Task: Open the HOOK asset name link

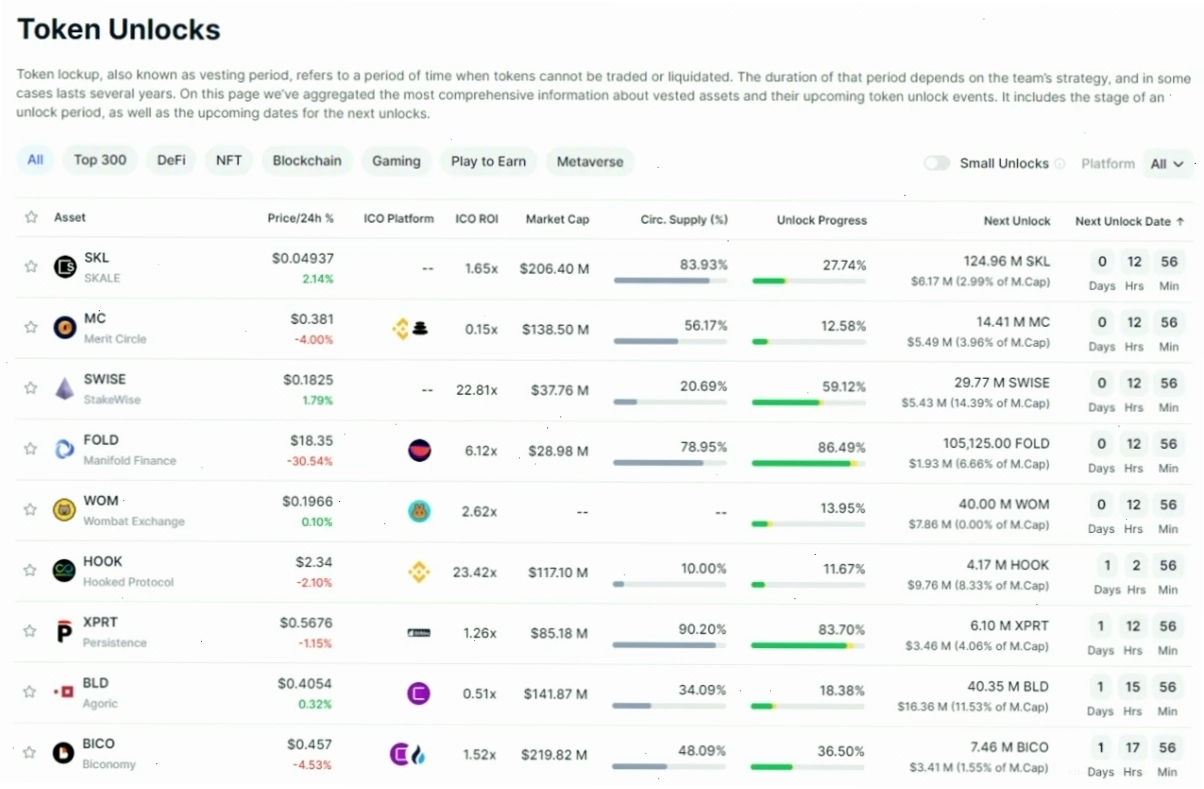Action: tap(103, 561)
